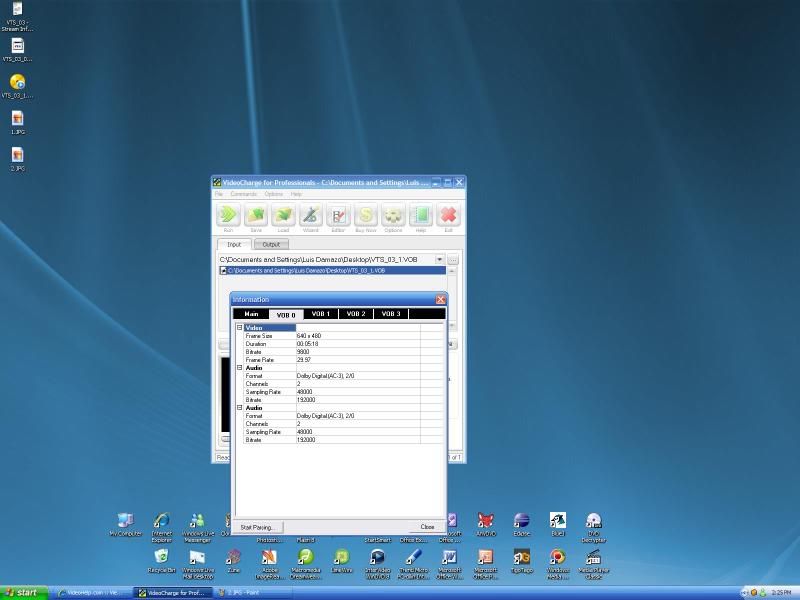Click the Load toolbar icon in VideoCharge
The height and width of the screenshot is (600, 800).
coord(283,215)
